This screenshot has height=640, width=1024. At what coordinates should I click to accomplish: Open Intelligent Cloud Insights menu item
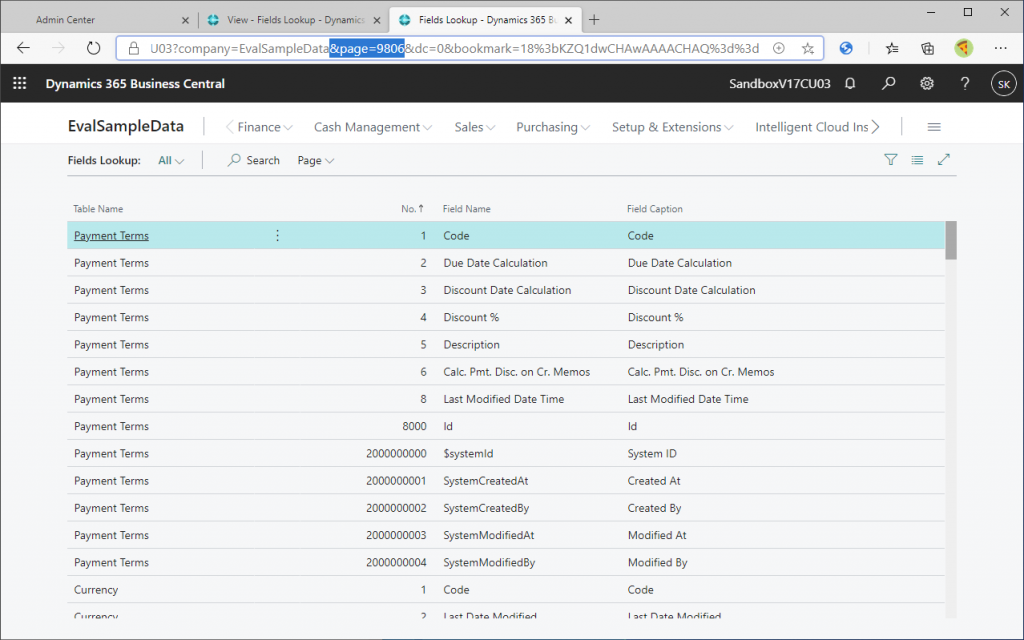(812, 127)
